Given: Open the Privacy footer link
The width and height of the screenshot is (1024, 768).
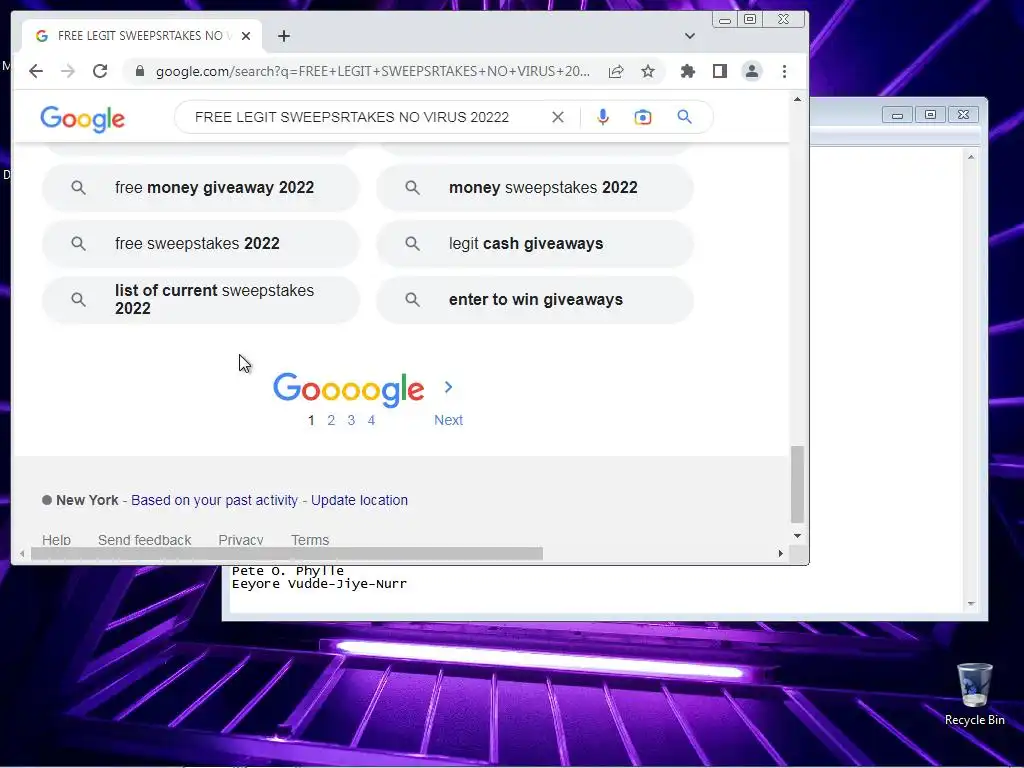Looking at the screenshot, I should 241,540.
